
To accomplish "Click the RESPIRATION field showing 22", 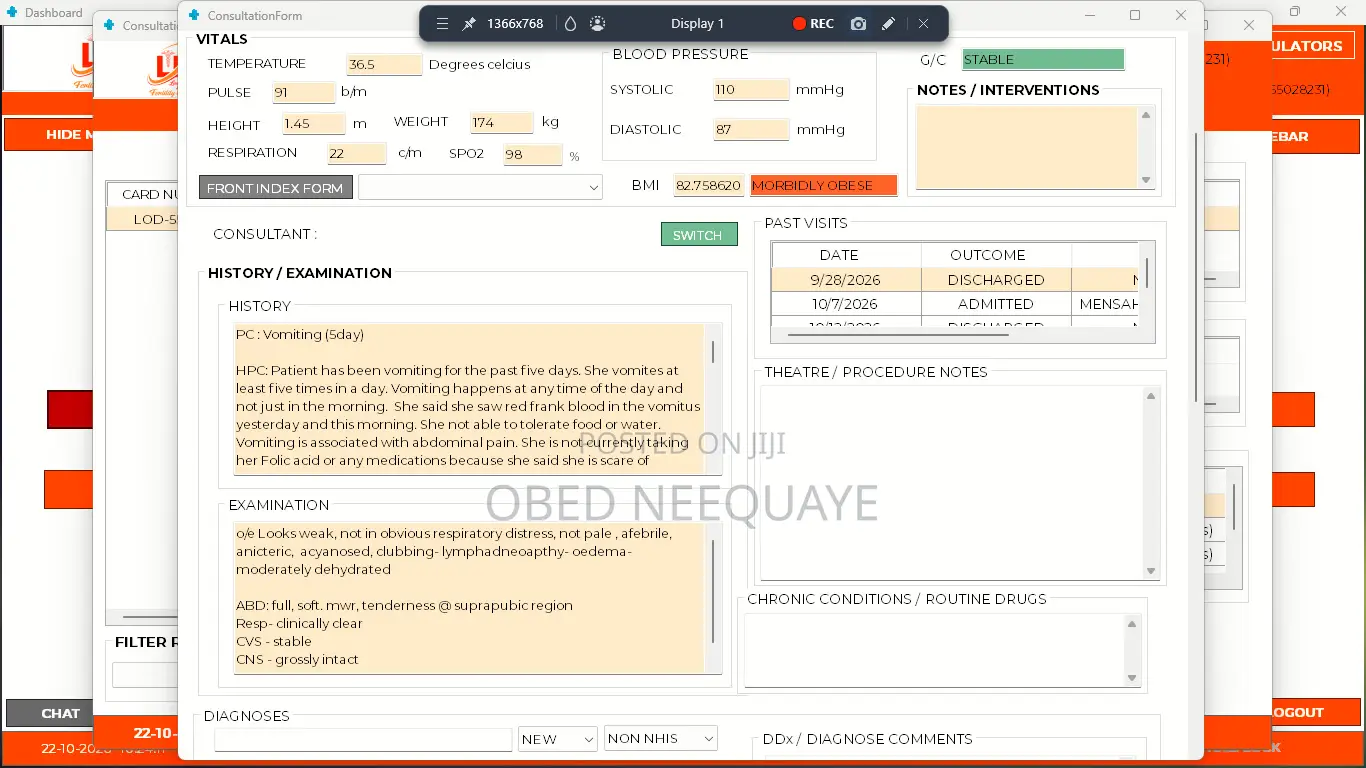I will click(x=357, y=154).
